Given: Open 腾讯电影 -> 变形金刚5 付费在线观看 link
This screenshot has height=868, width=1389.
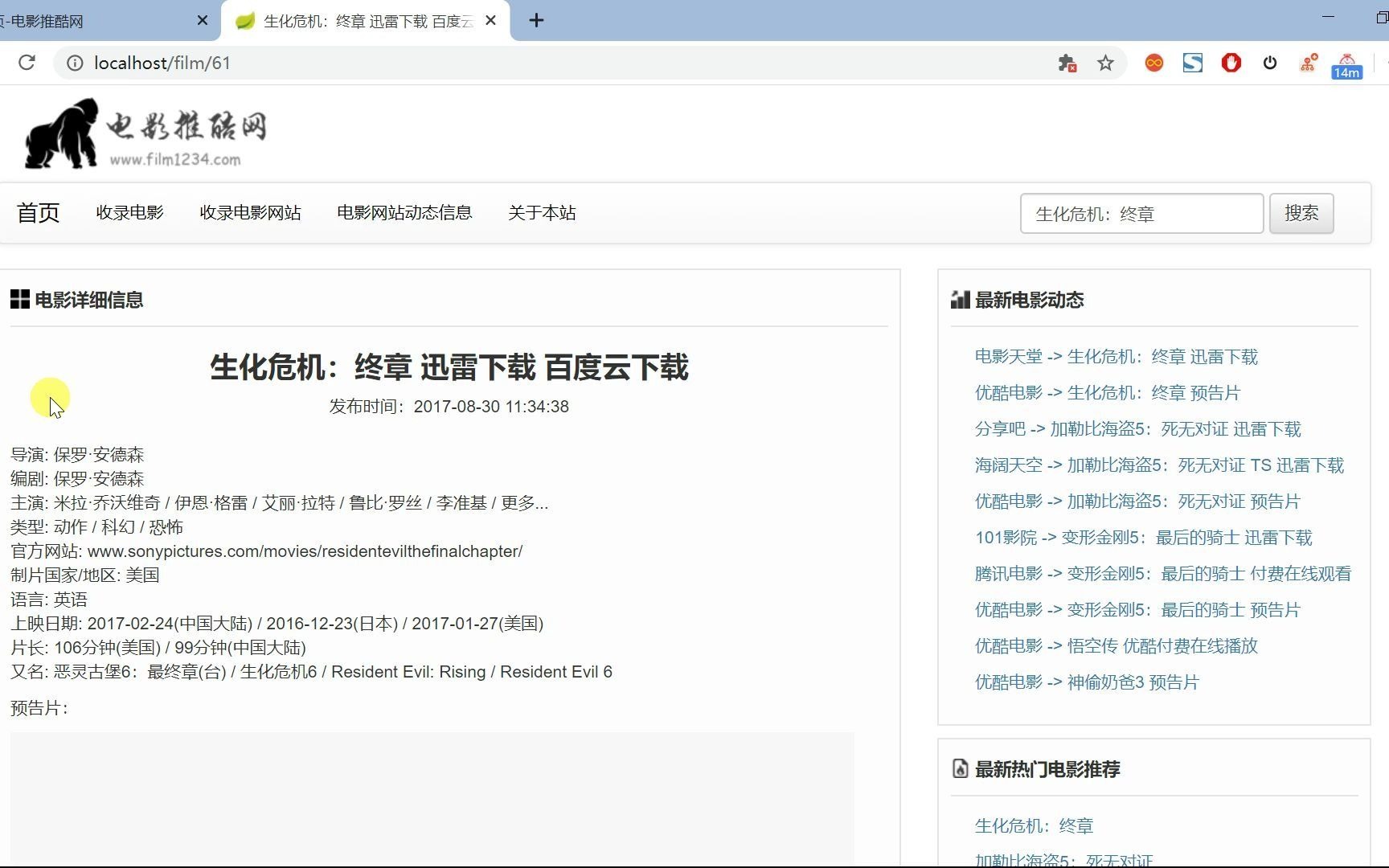Looking at the screenshot, I should 1163,574.
